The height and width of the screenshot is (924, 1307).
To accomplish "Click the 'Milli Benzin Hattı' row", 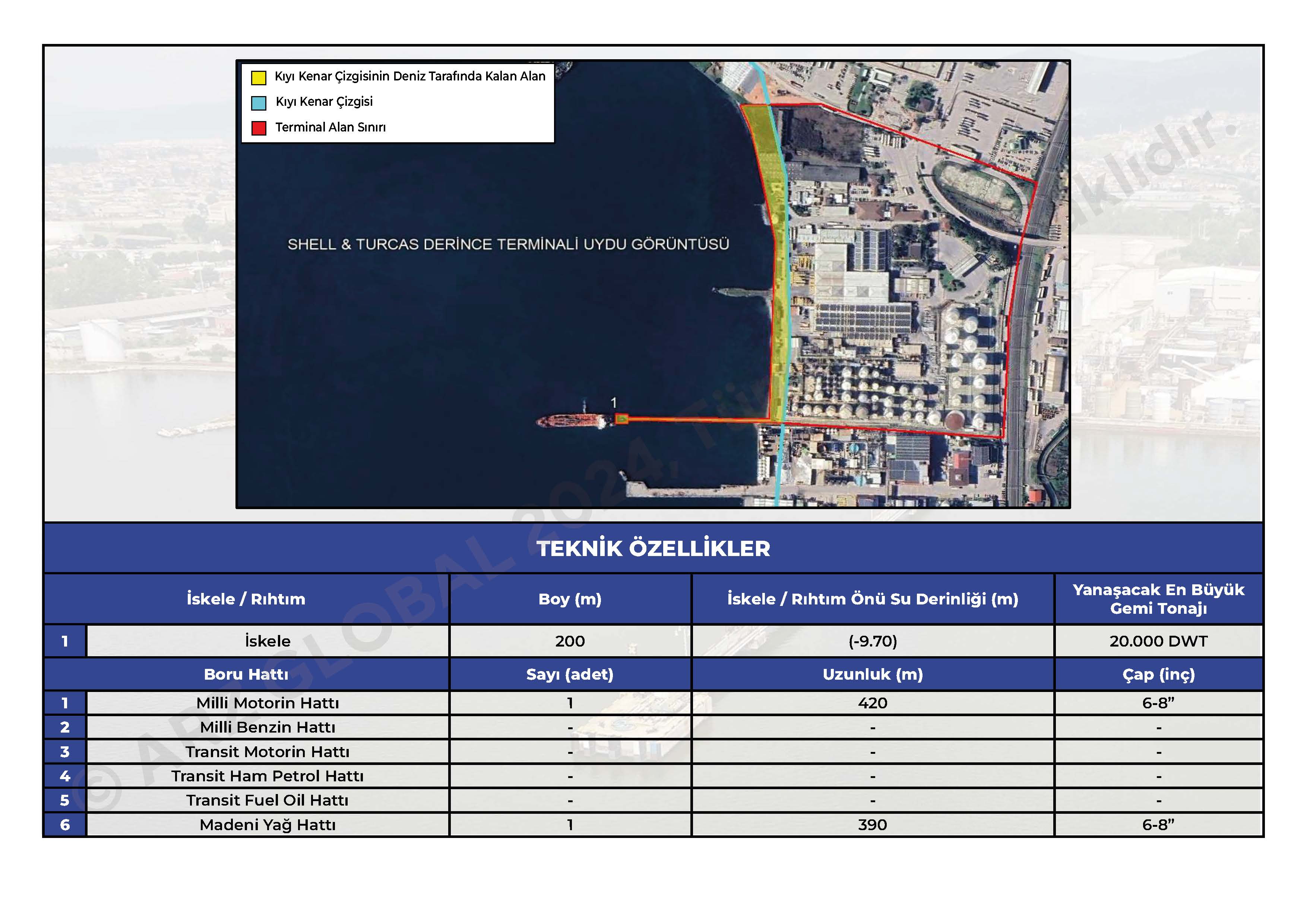I will 268,727.
